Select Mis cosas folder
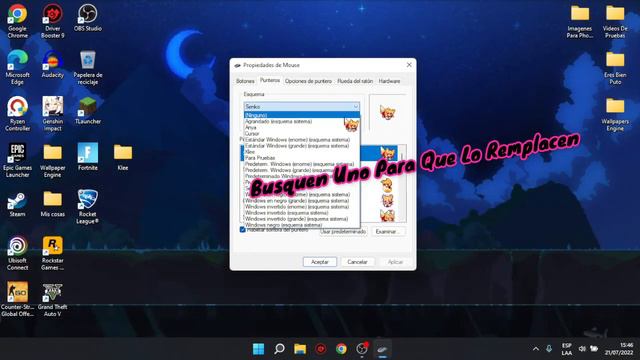Viewport: 640px width, 360px height. click(53, 204)
